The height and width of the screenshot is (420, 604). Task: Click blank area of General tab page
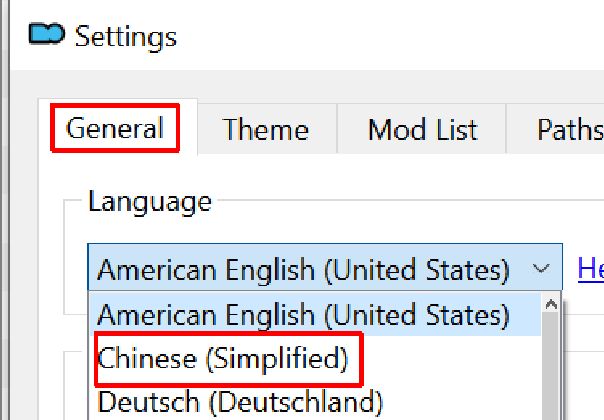click(51, 250)
